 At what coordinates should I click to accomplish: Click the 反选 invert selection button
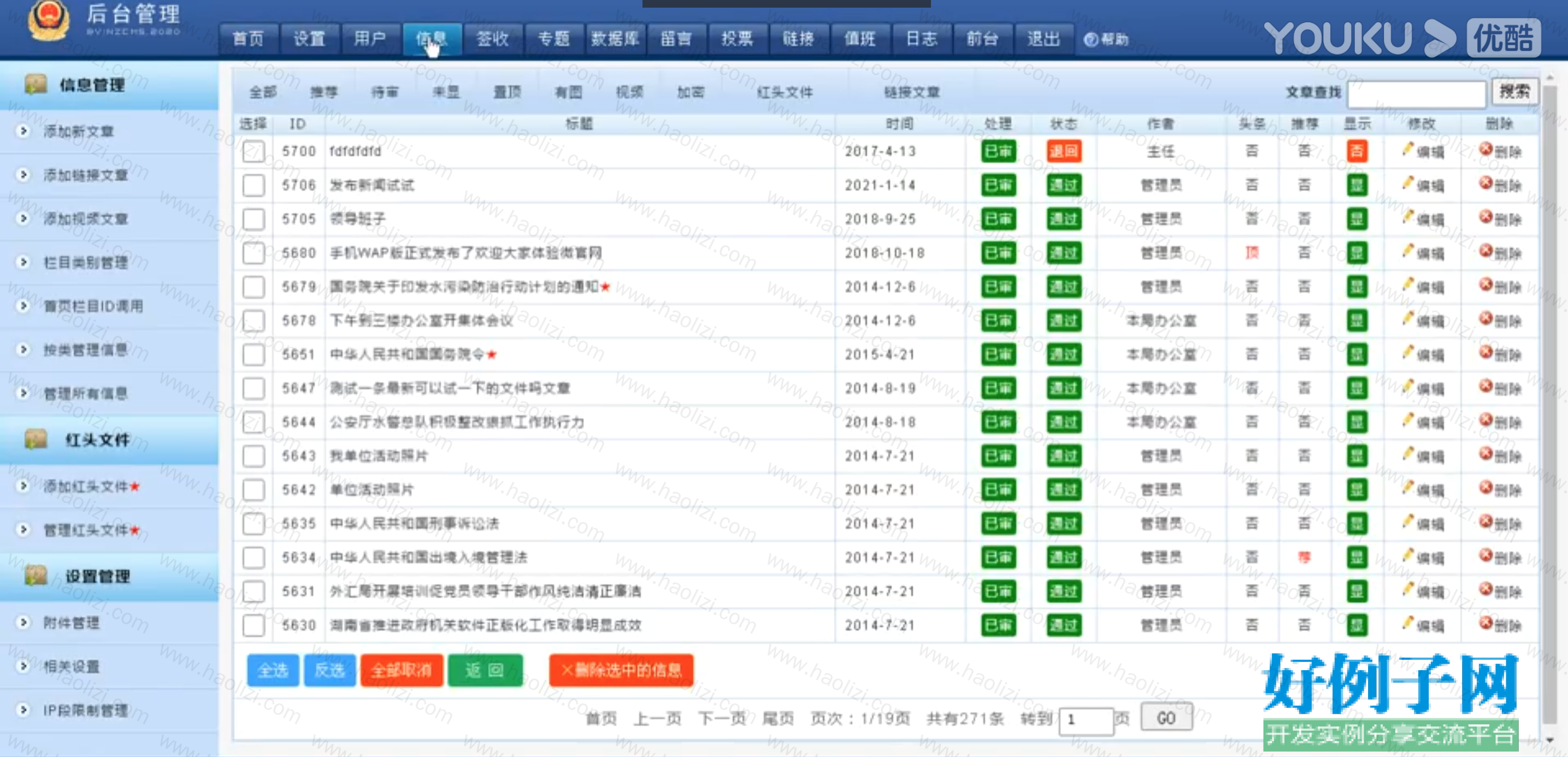(x=329, y=670)
